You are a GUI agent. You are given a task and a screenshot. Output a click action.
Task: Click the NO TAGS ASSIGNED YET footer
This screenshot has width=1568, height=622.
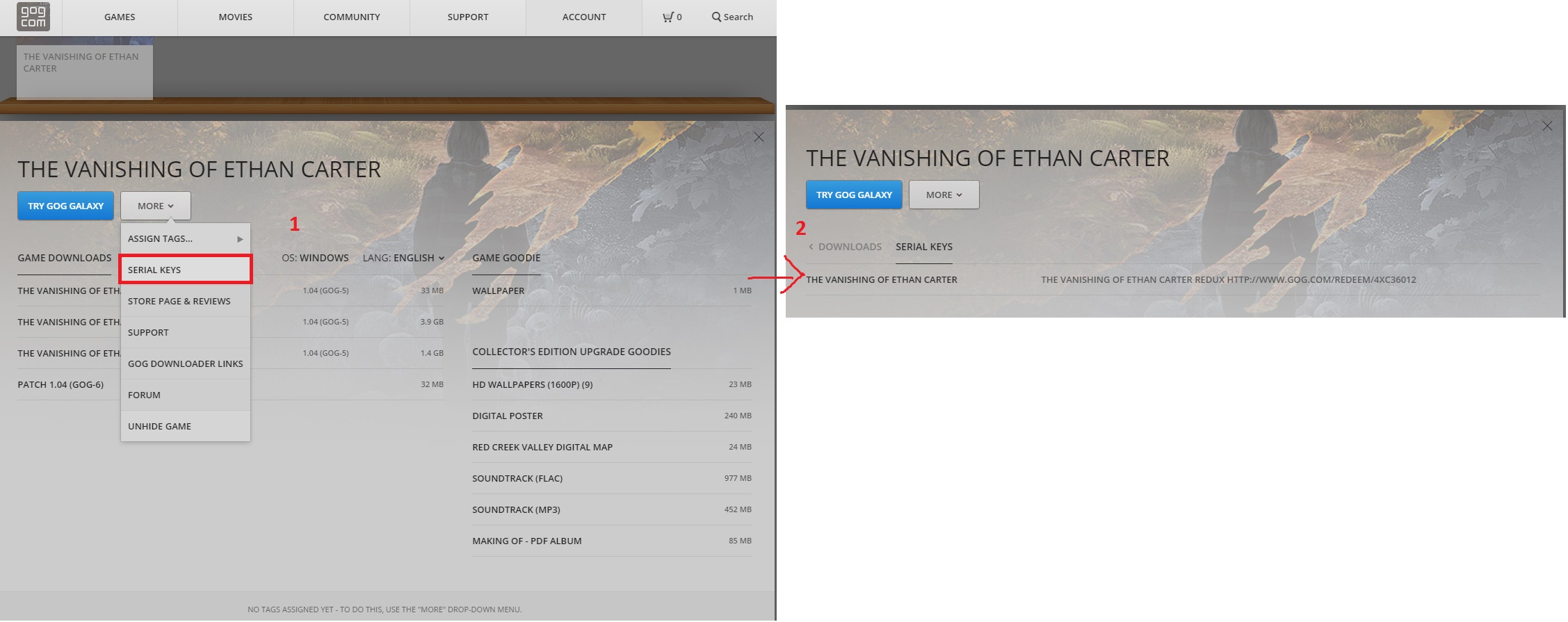(x=385, y=609)
